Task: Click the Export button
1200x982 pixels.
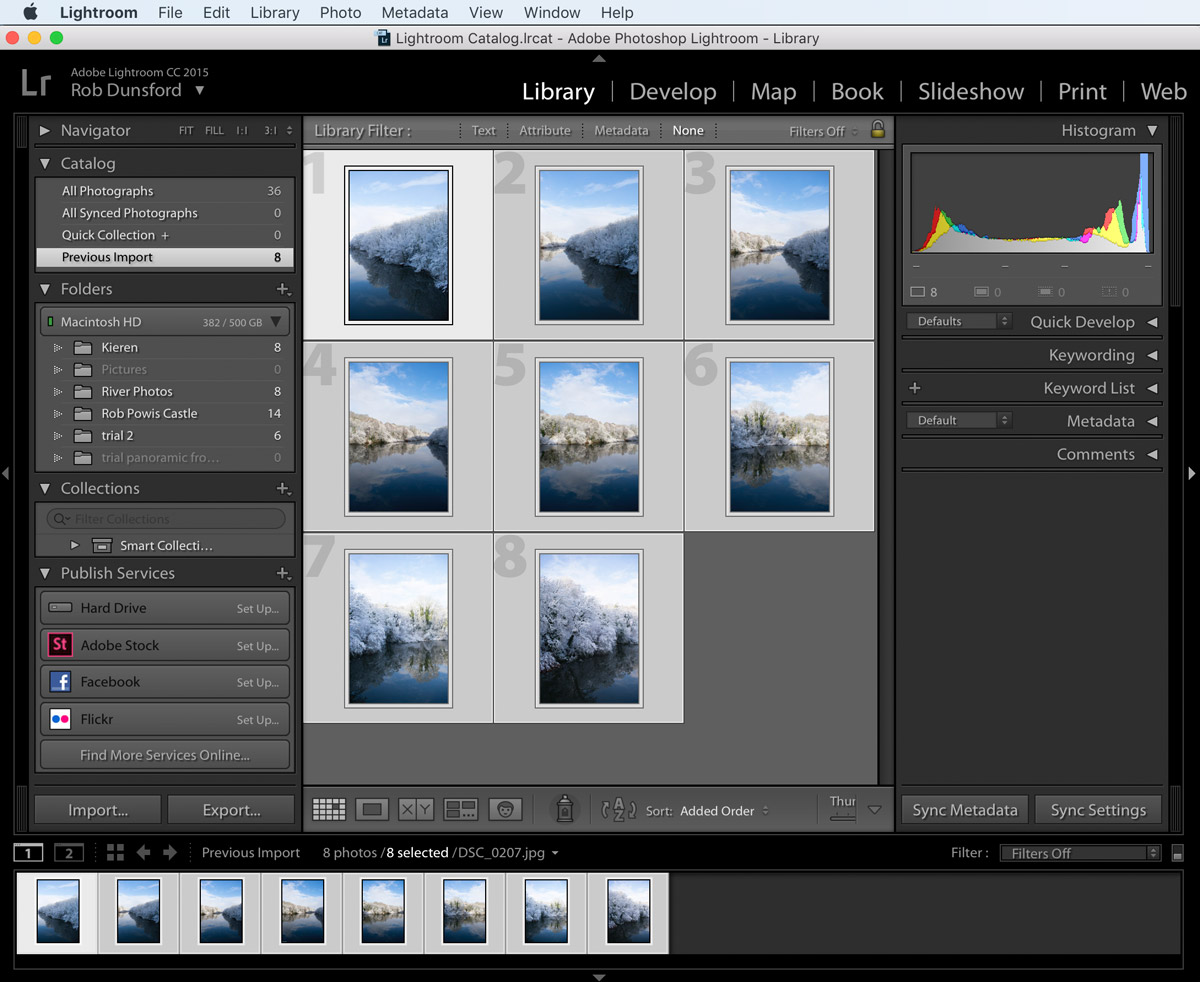Action: click(231, 809)
